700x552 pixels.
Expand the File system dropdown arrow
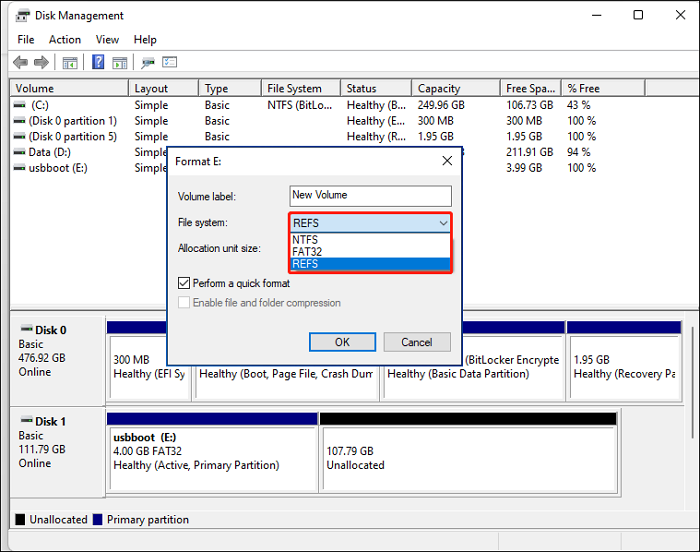click(442, 223)
